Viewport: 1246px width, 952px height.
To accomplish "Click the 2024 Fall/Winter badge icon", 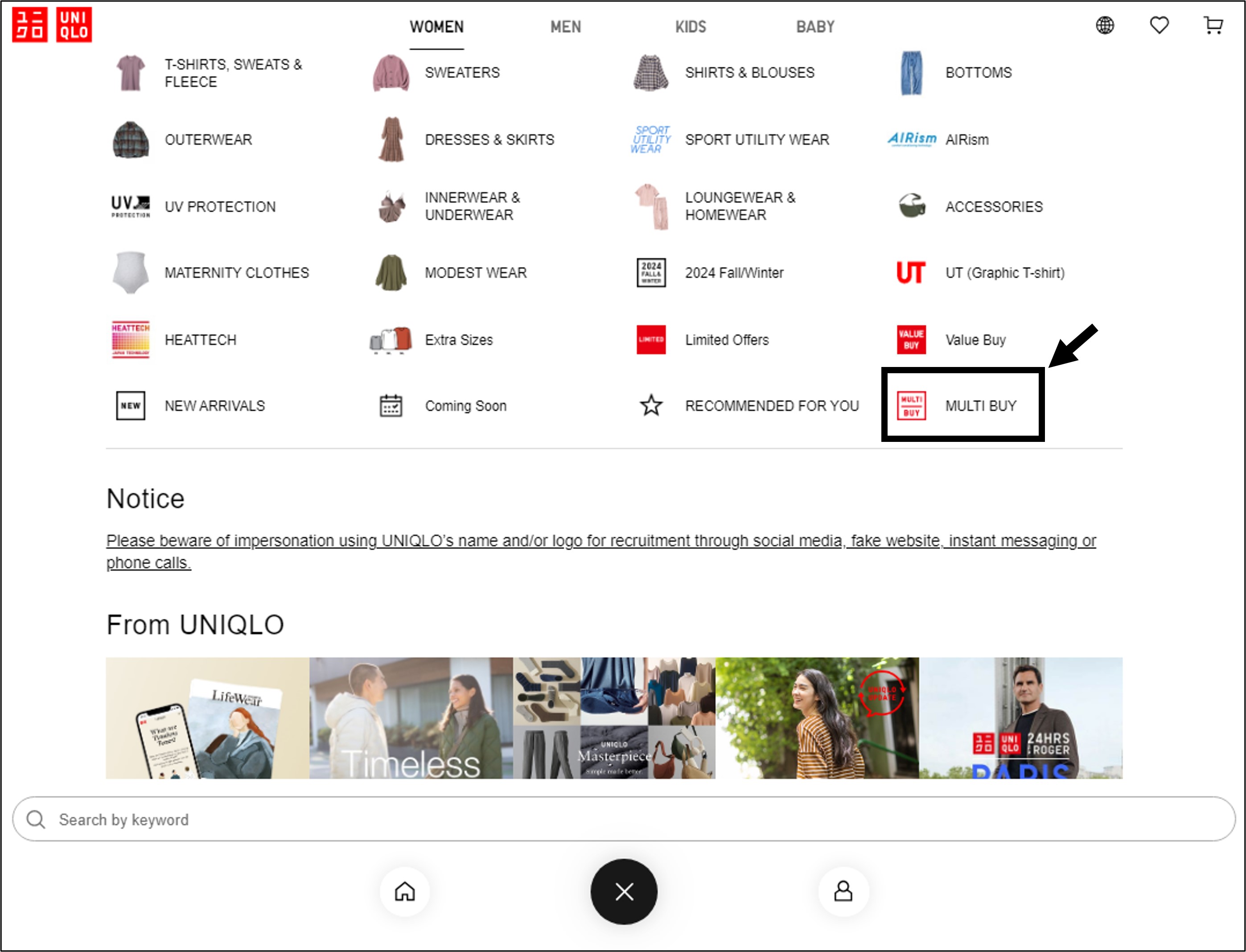I will click(x=651, y=273).
